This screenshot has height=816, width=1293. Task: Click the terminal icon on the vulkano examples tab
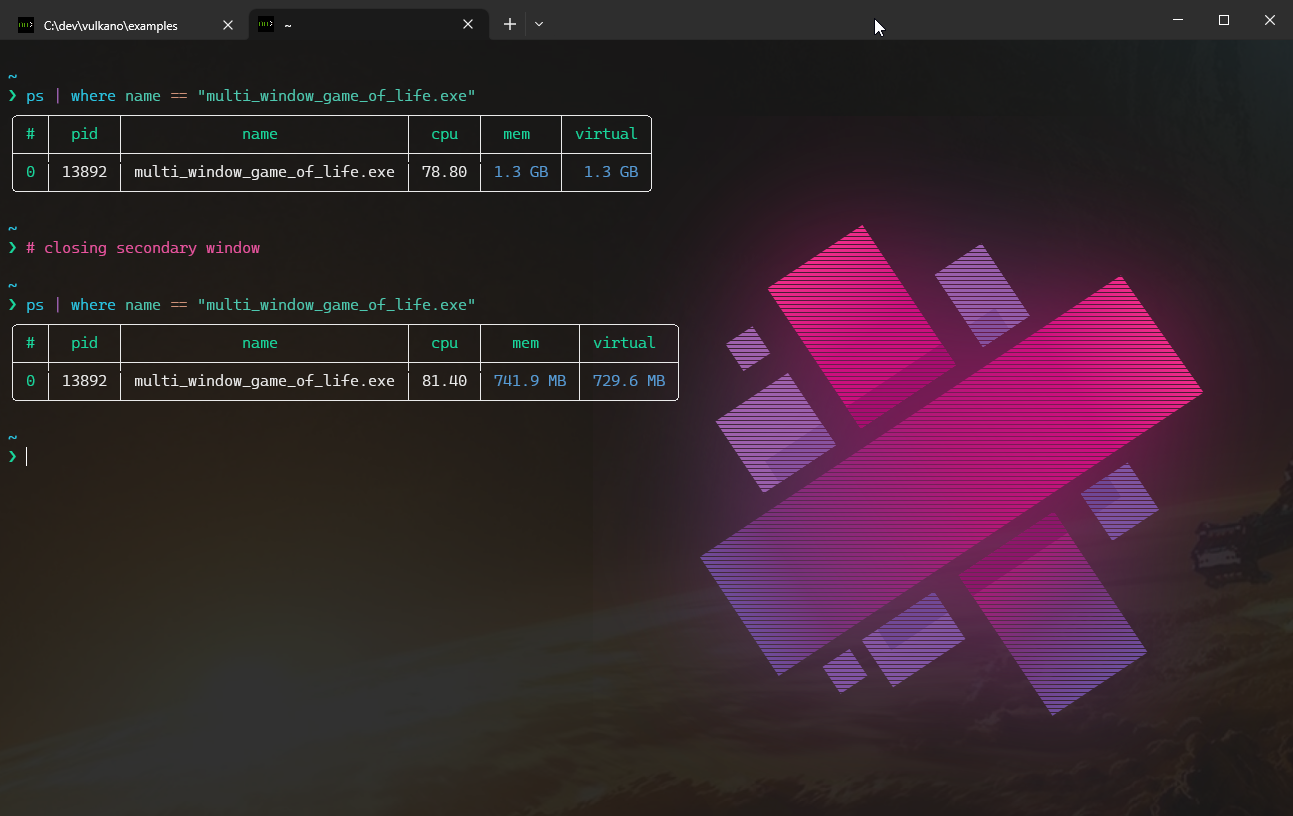(x=25, y=23)
